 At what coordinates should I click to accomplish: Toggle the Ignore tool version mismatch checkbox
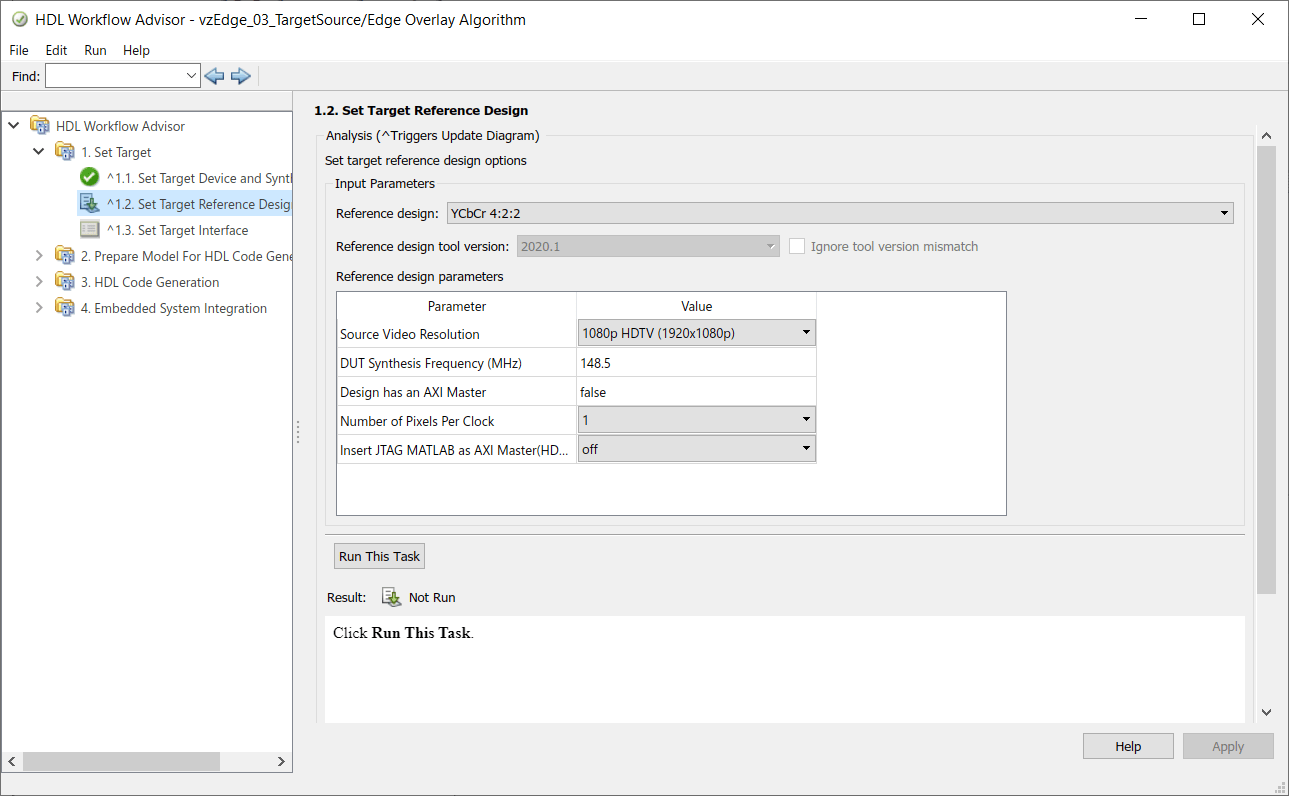pos(797,246)
